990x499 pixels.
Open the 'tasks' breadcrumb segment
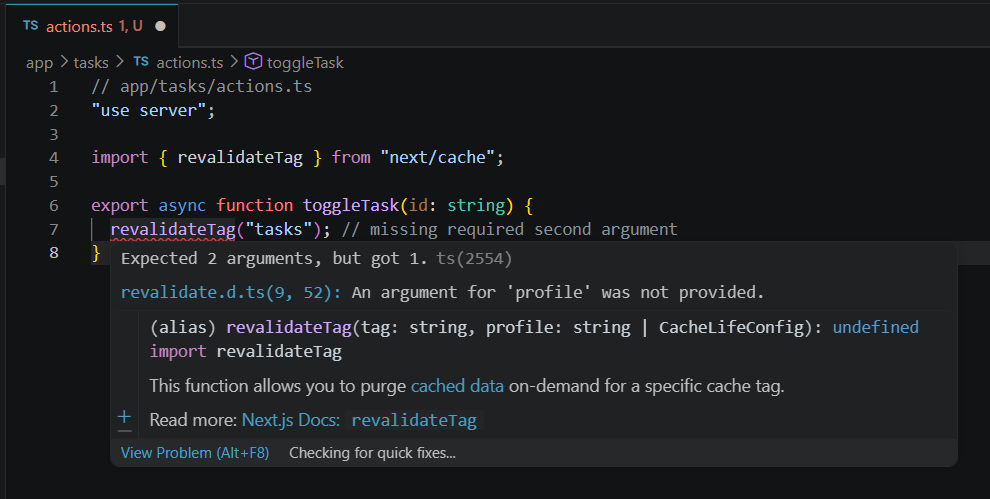tap(91, 63)
